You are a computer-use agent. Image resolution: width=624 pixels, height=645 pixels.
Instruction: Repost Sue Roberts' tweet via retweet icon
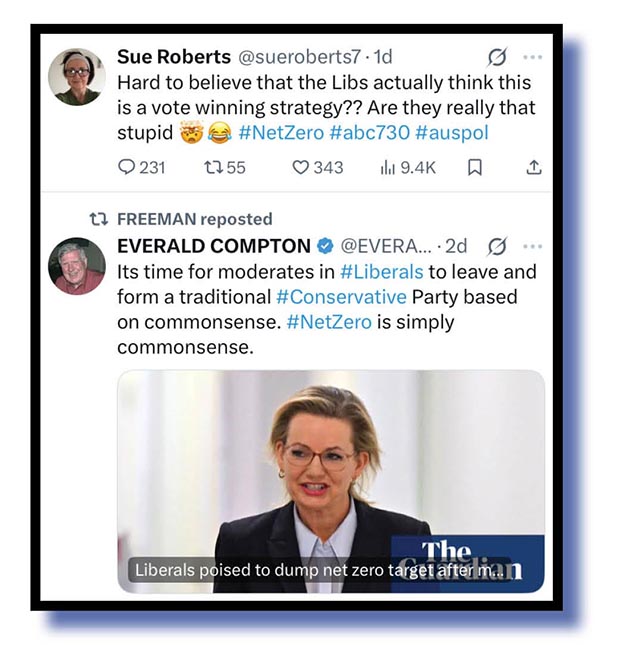(x=213, y=167)
